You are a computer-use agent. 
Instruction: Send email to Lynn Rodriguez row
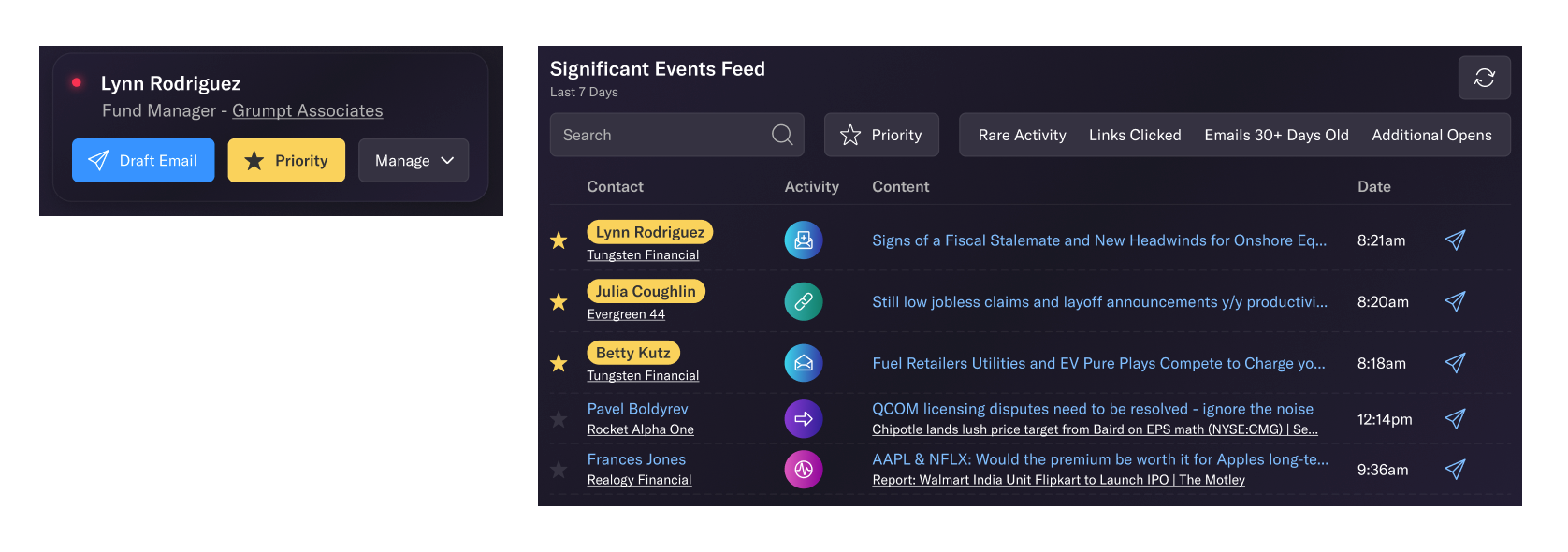coord(1455,240)
